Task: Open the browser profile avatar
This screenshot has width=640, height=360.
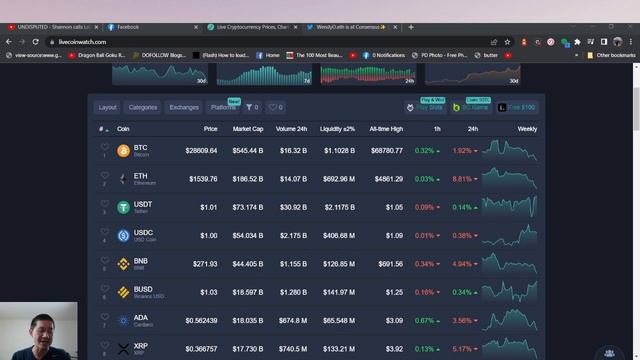Action: (x=618, y=42)
